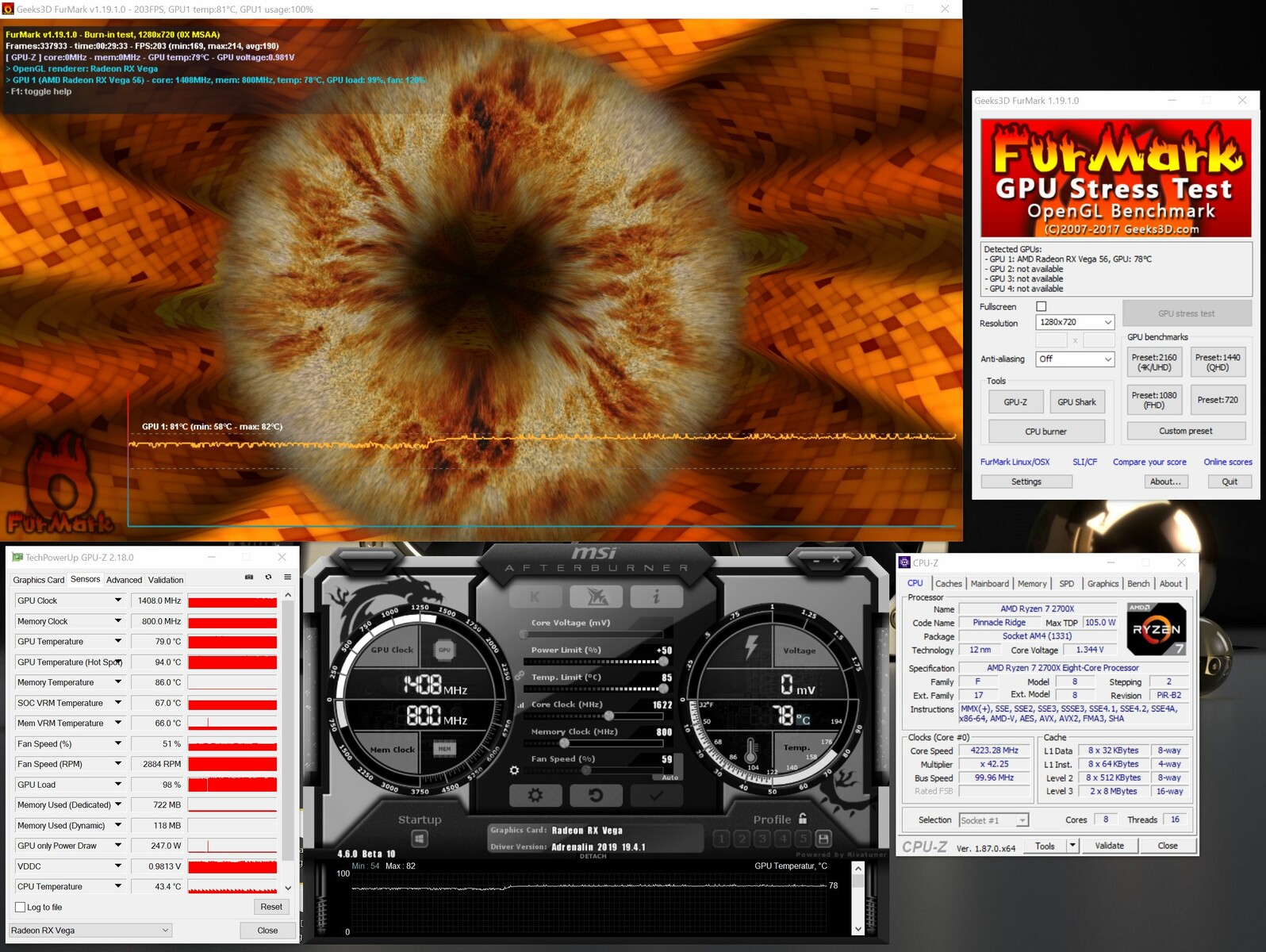Click the save profile floppy disk icon

823,839
